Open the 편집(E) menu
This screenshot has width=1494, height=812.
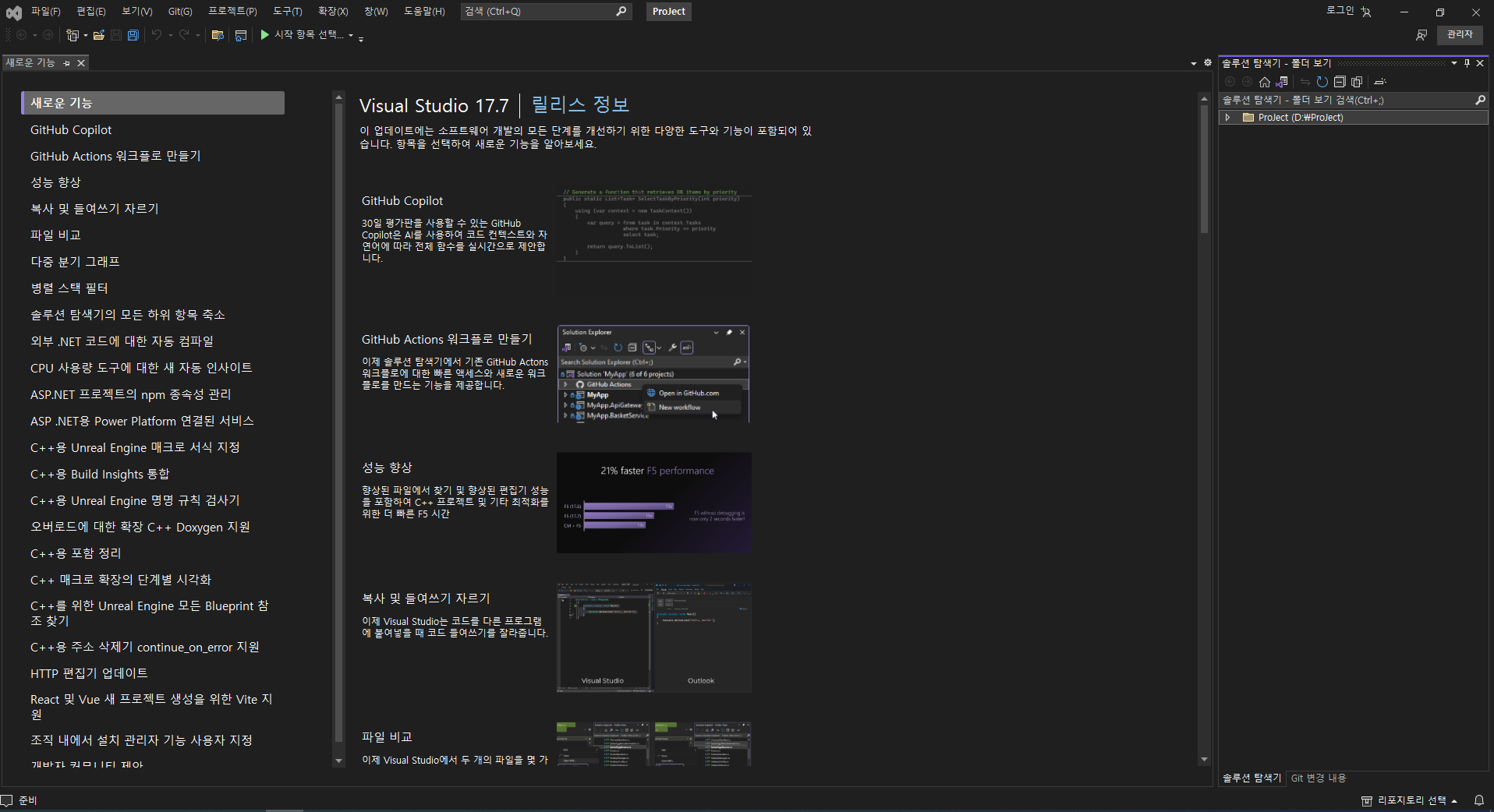(91, 12)
